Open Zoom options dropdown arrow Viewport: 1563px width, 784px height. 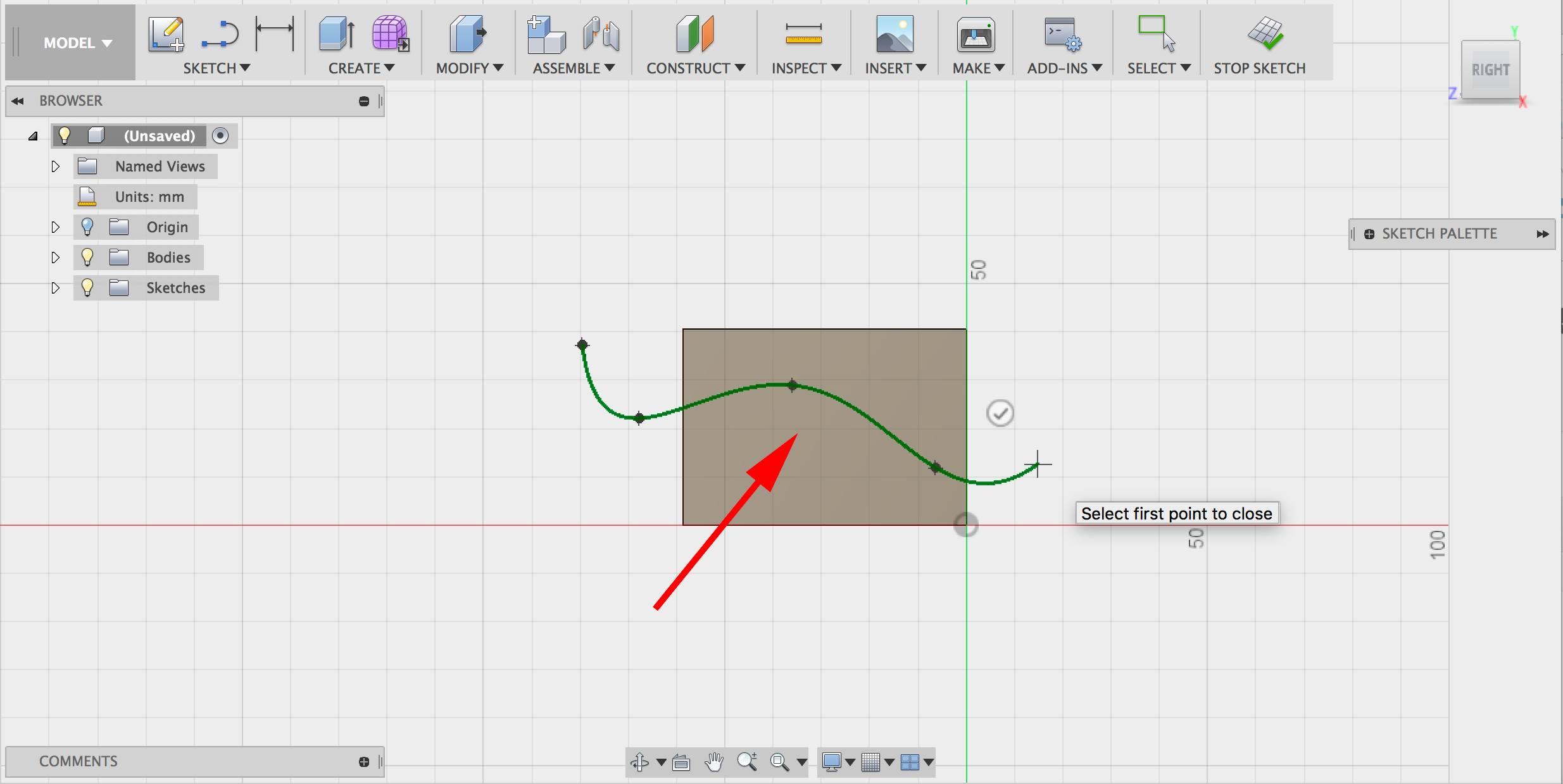tap(801, 762)
